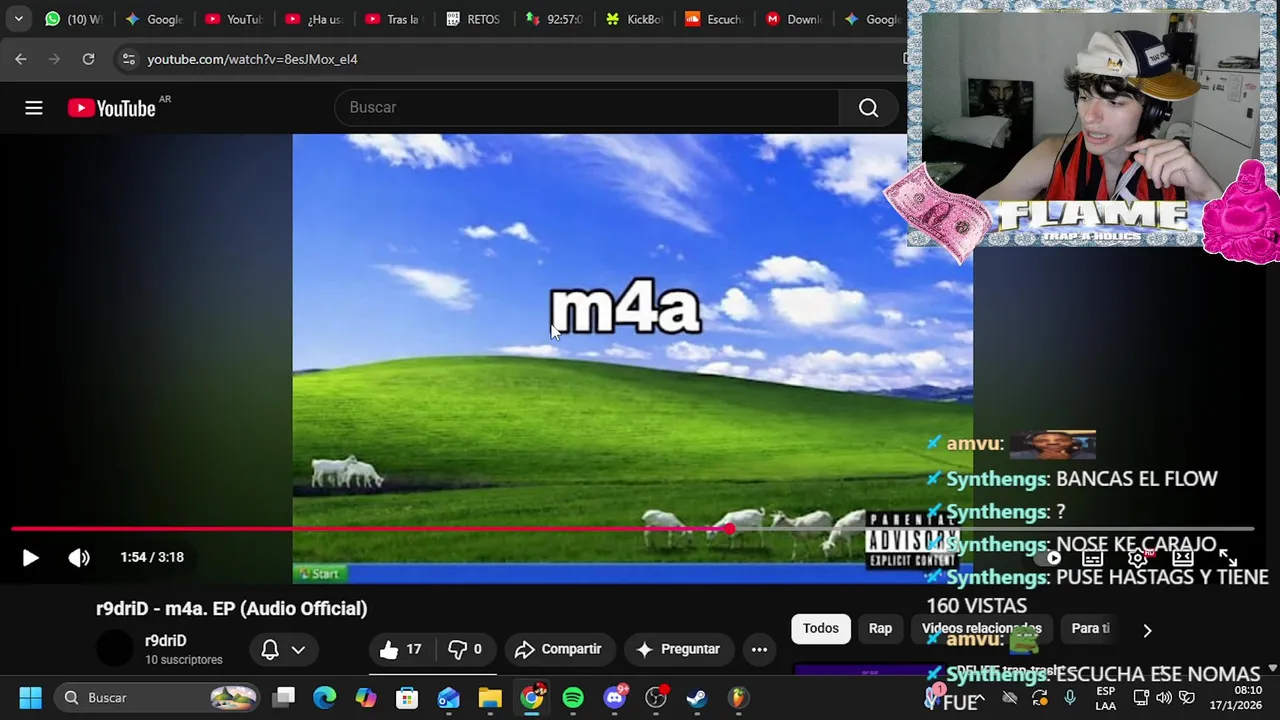Select the Todos filter chip
The width and height of the screenshot is (1280, 720).
[820, 628]
